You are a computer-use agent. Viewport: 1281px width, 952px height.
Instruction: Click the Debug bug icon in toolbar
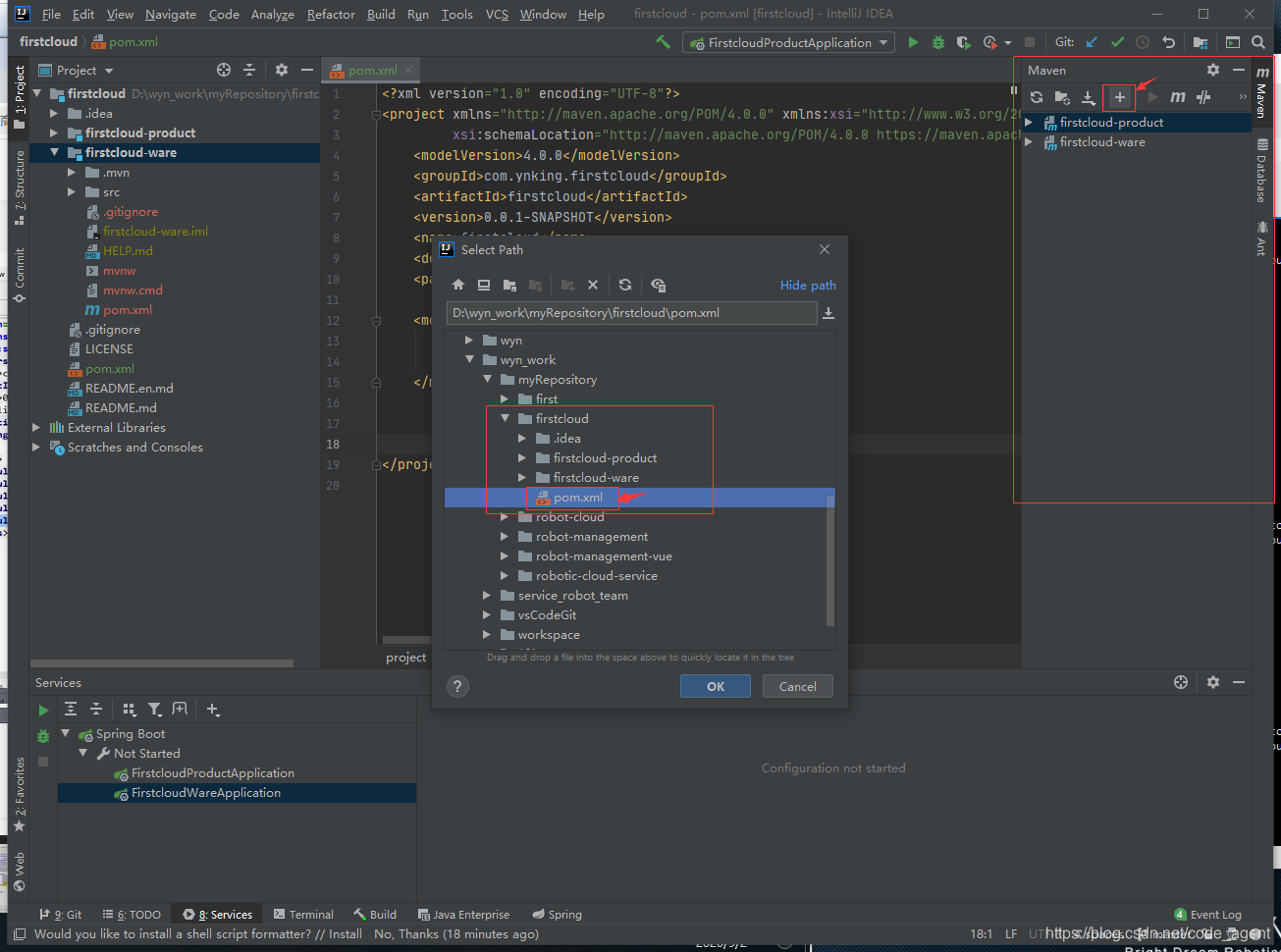click(x=938, y=42)
